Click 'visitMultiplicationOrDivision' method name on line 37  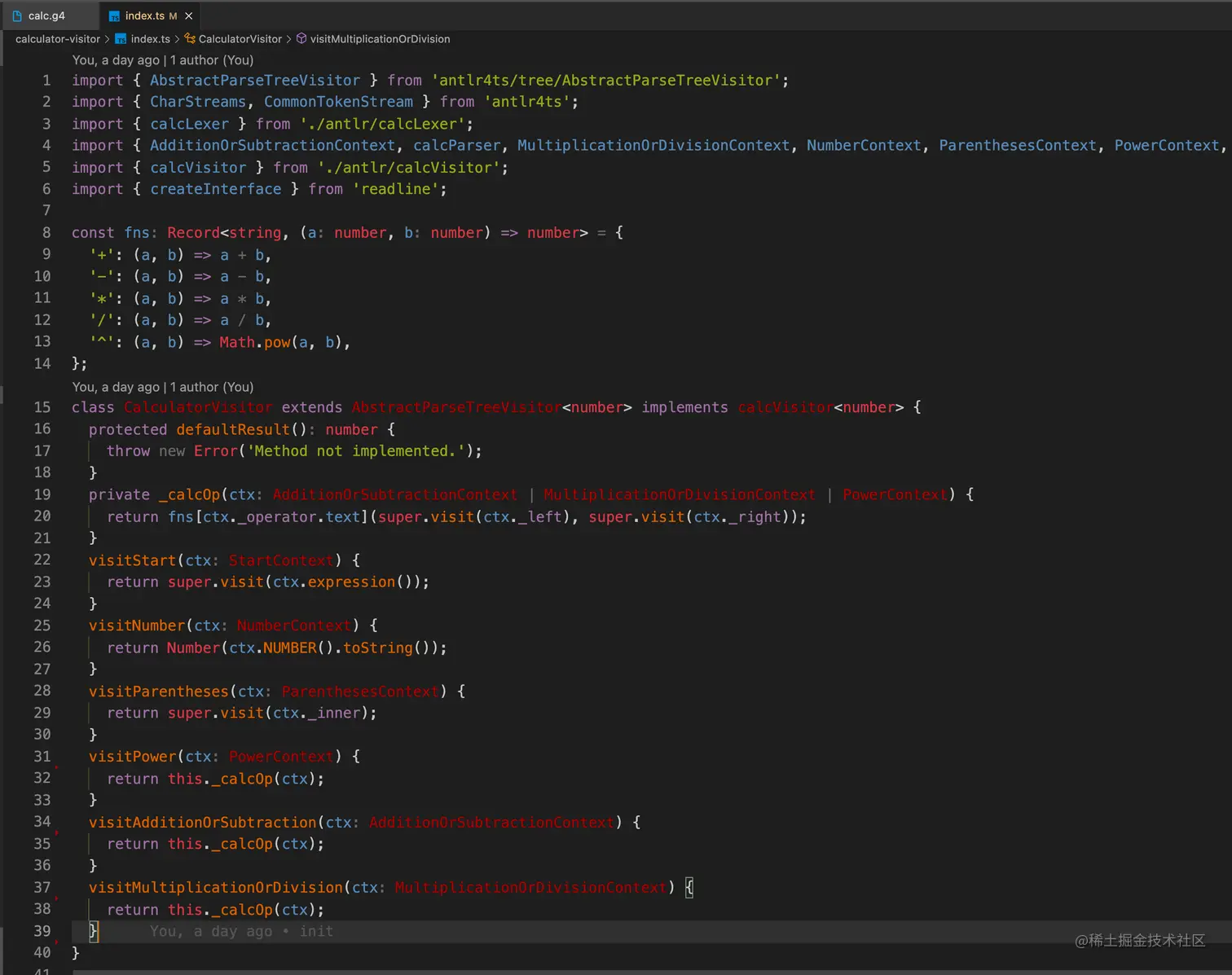tap(216, 888)
